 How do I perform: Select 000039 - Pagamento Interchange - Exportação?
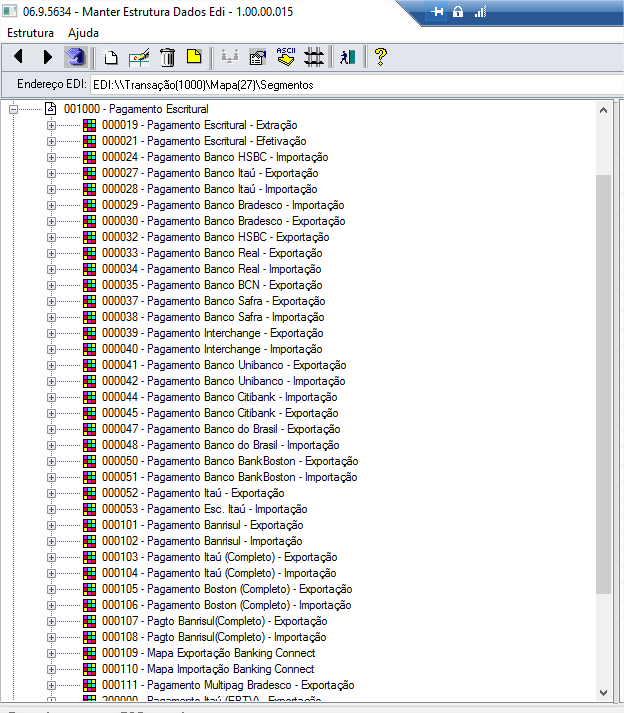coord(212,333)
